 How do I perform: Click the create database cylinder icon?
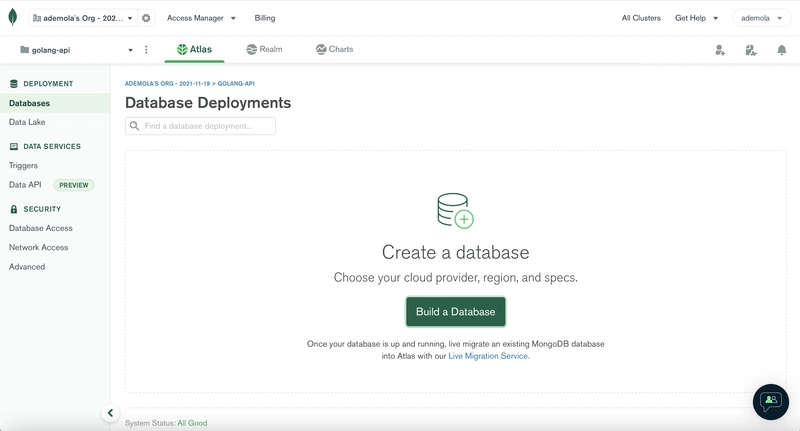456,210
